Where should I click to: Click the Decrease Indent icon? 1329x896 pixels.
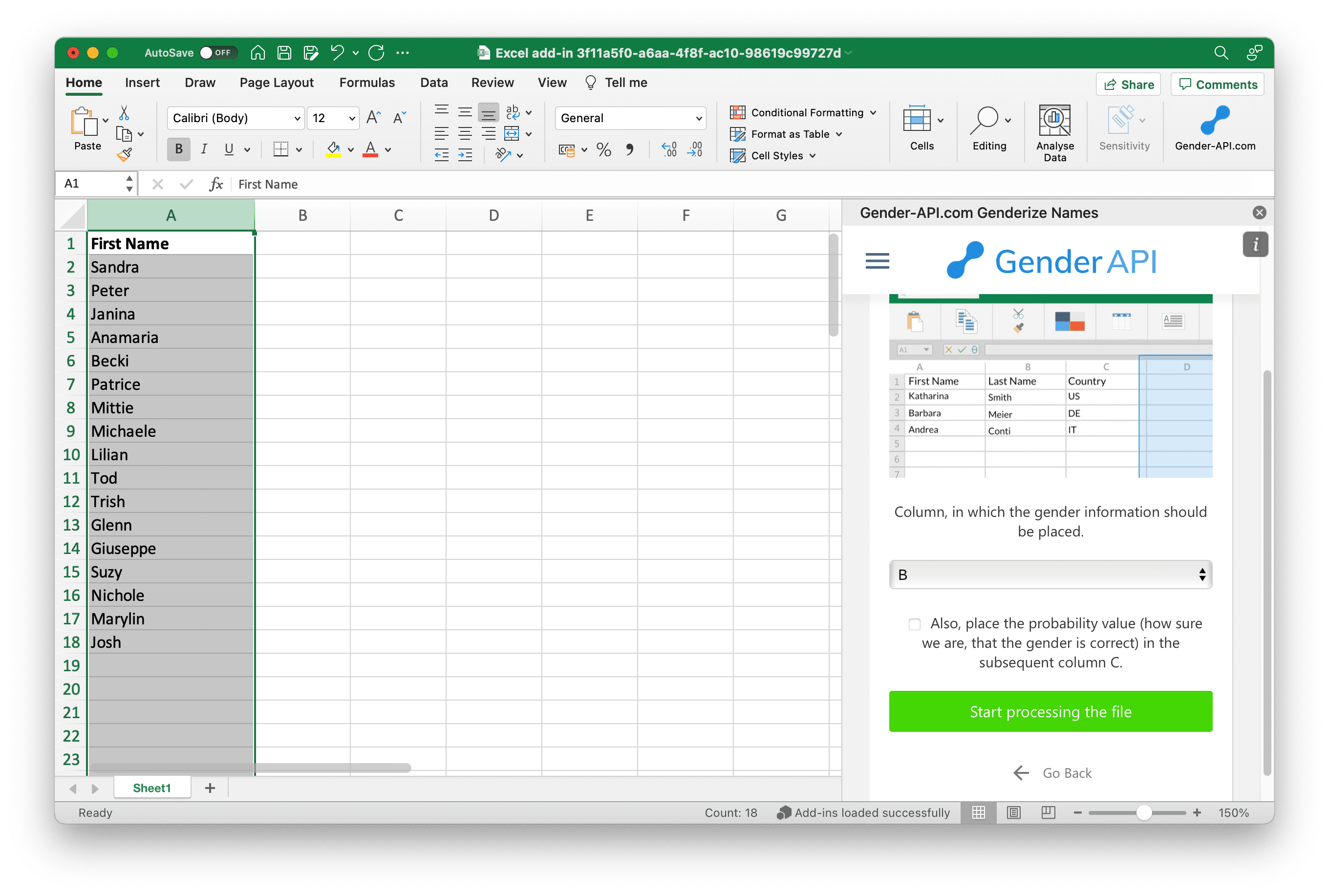tap(441, 155)
